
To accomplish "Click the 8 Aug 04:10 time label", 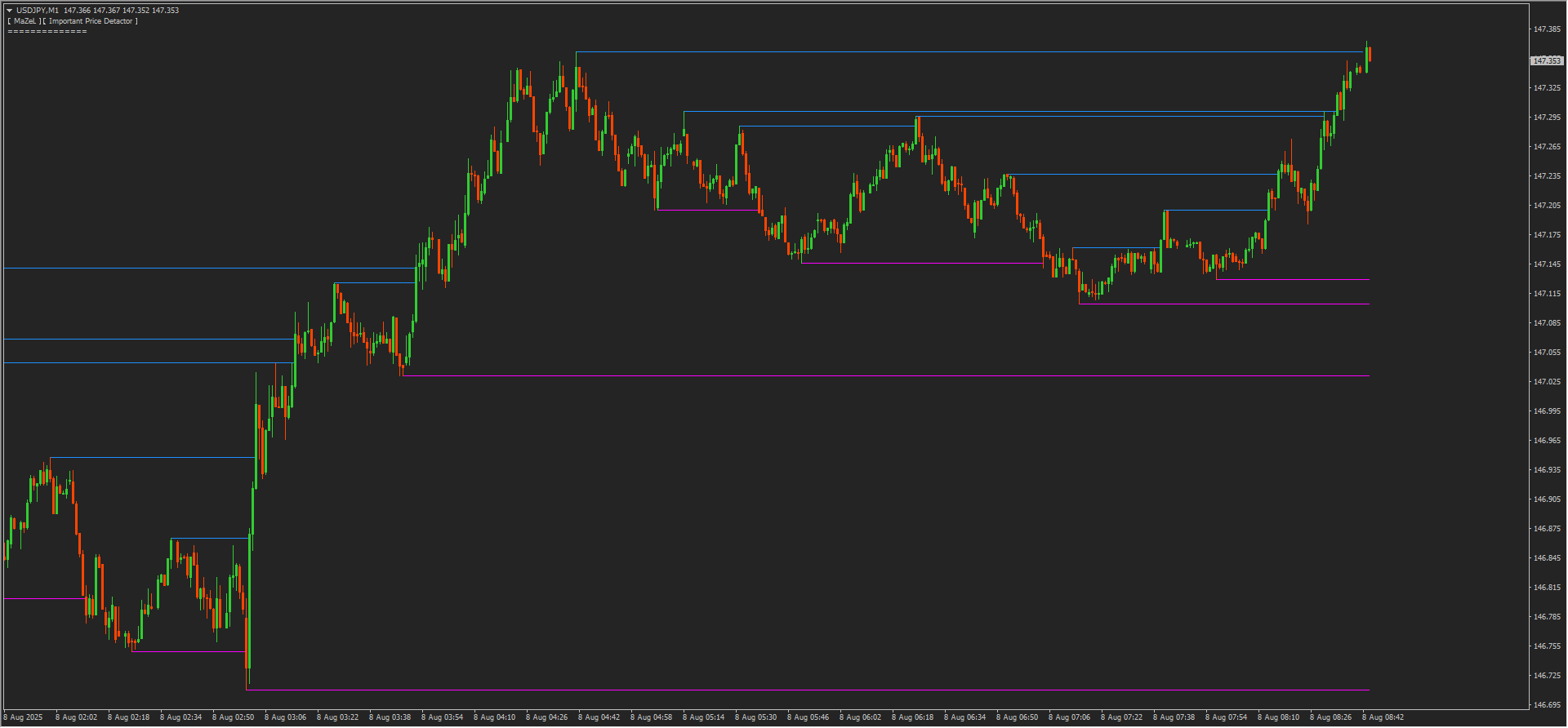I will pos(494,718).
